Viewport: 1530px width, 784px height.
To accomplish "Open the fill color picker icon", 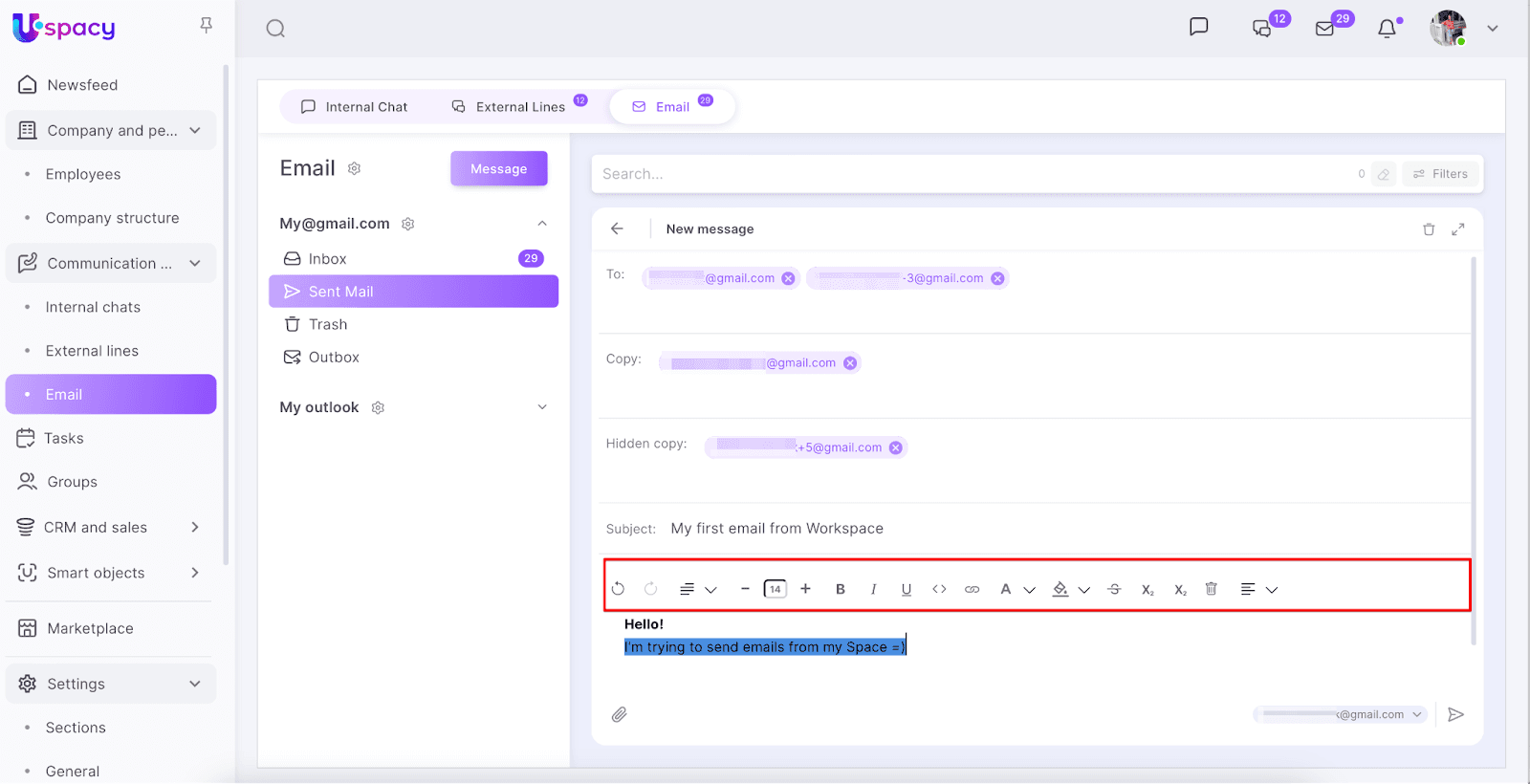I will [x=1060, y=589].
